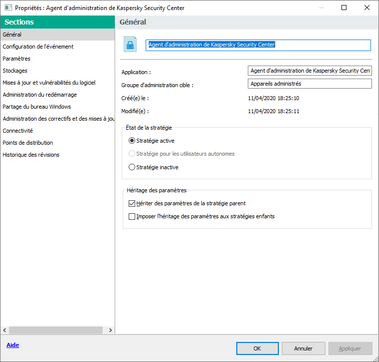This screenshot has width=379, height=362.
Task: Select the Stratégie active radio button
Action: tap(132, 141)
